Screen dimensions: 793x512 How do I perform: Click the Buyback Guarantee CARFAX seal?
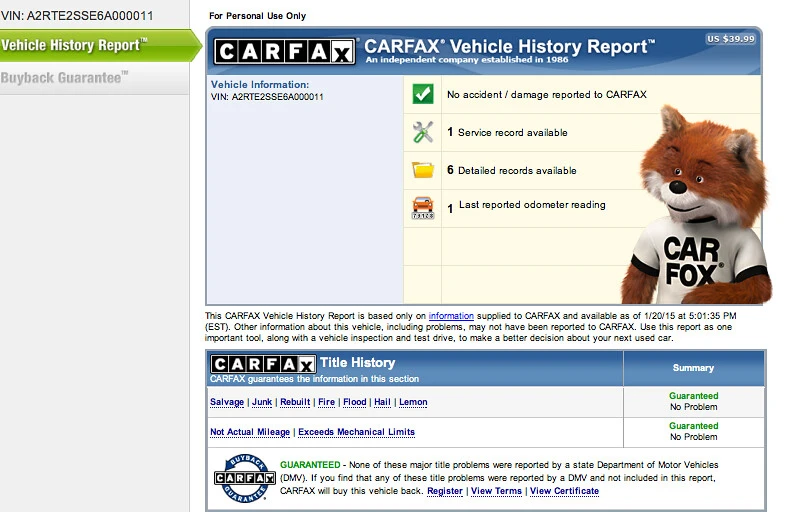click(245, 478)
